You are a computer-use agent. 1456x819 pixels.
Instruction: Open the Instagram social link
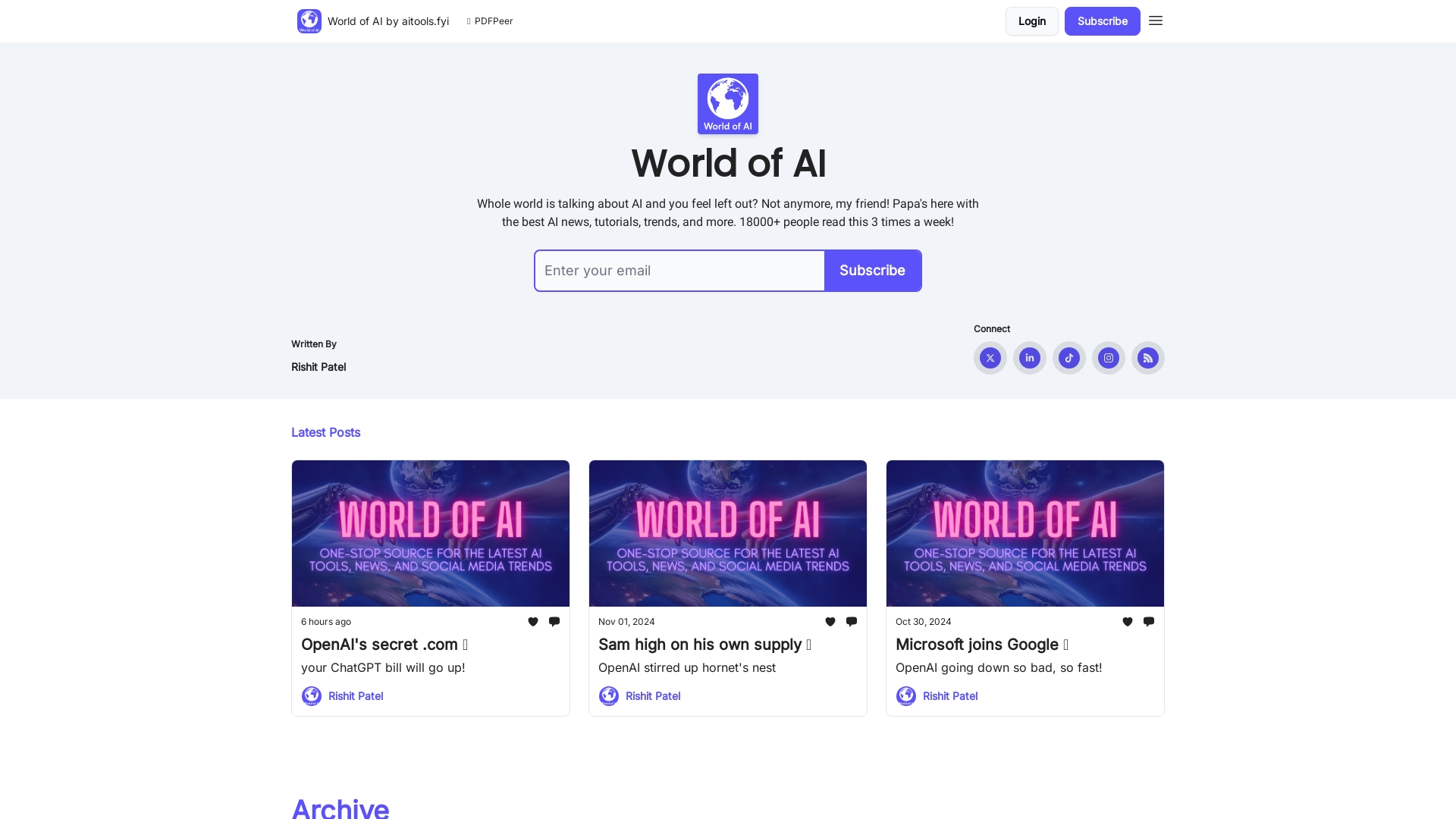click(x=1109, y=358)
